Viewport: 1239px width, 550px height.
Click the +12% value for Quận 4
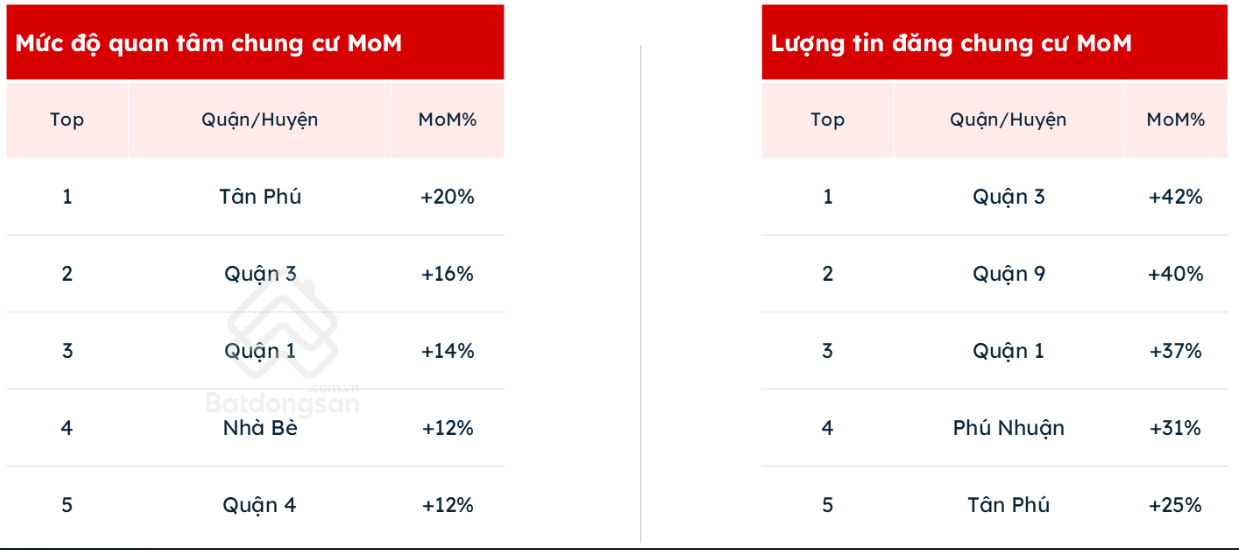(447, 505)
